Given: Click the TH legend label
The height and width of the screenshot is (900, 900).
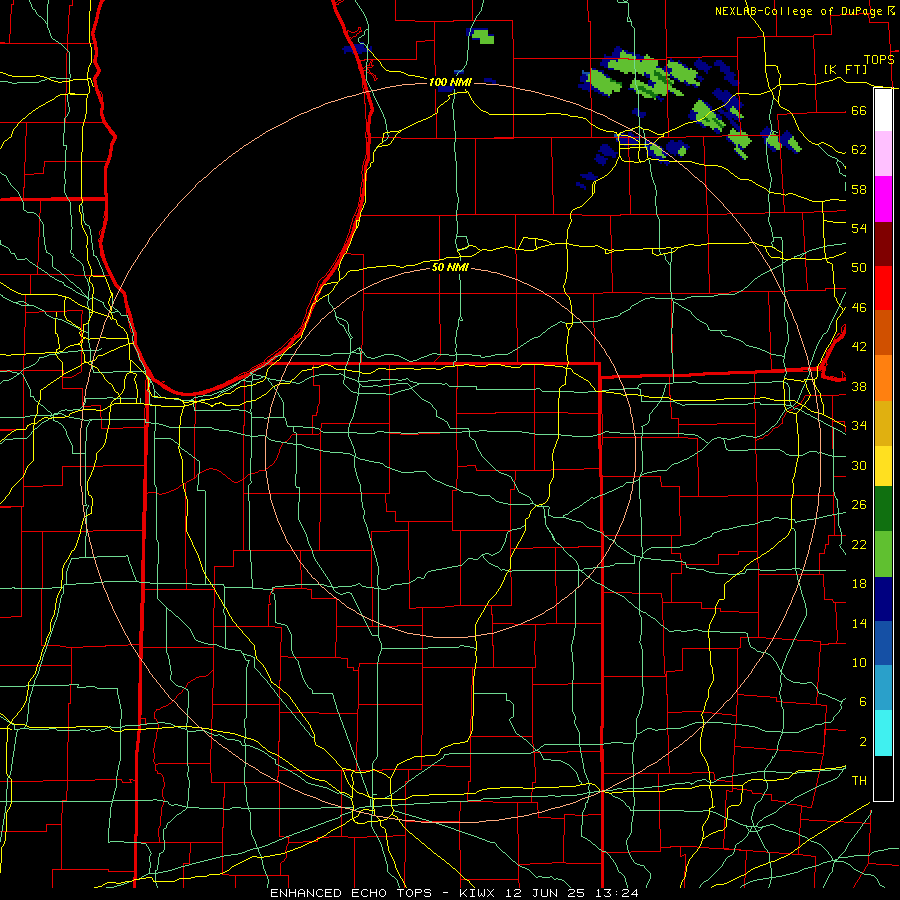Looking at the screenshot, I should click(859, 780).
